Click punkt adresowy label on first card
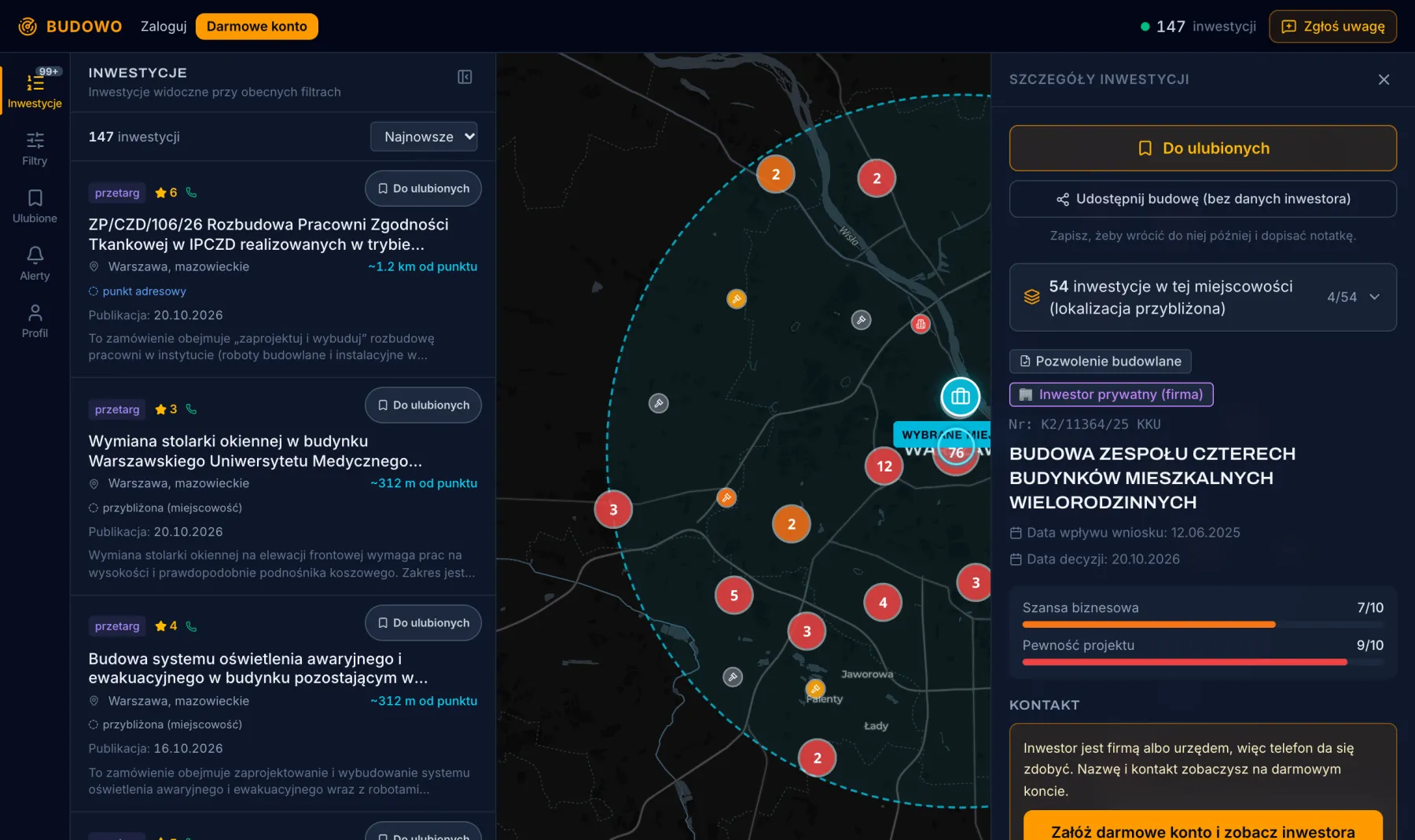 (138, 292)
